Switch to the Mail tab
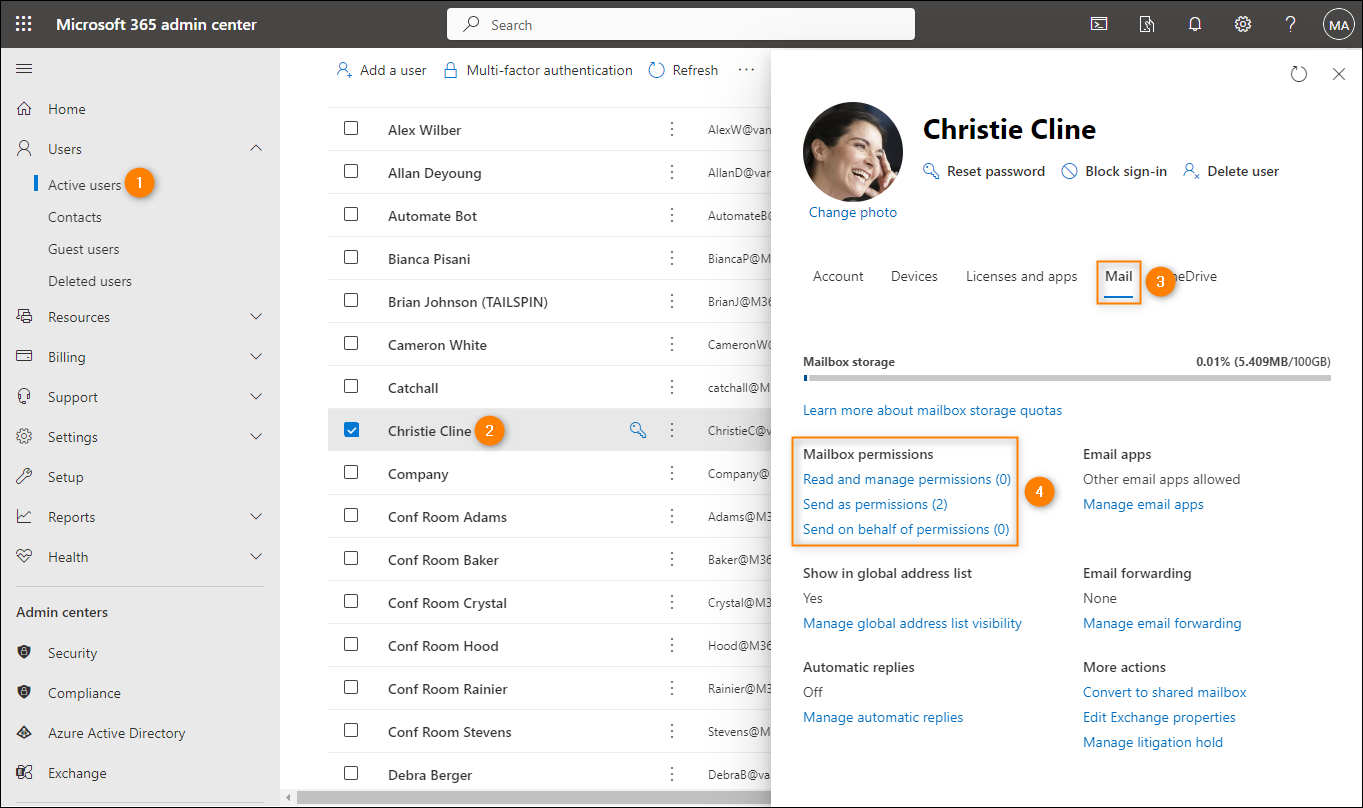This screenshot has width=1363, height=808. [x=1118, y=276]
